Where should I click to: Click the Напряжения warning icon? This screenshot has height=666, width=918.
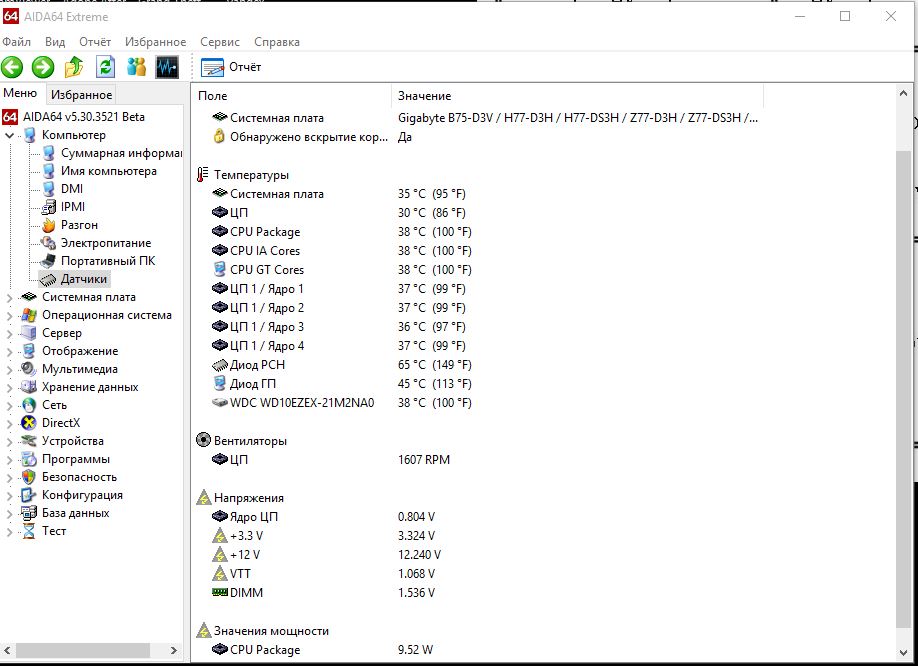(x=203, y=497)
